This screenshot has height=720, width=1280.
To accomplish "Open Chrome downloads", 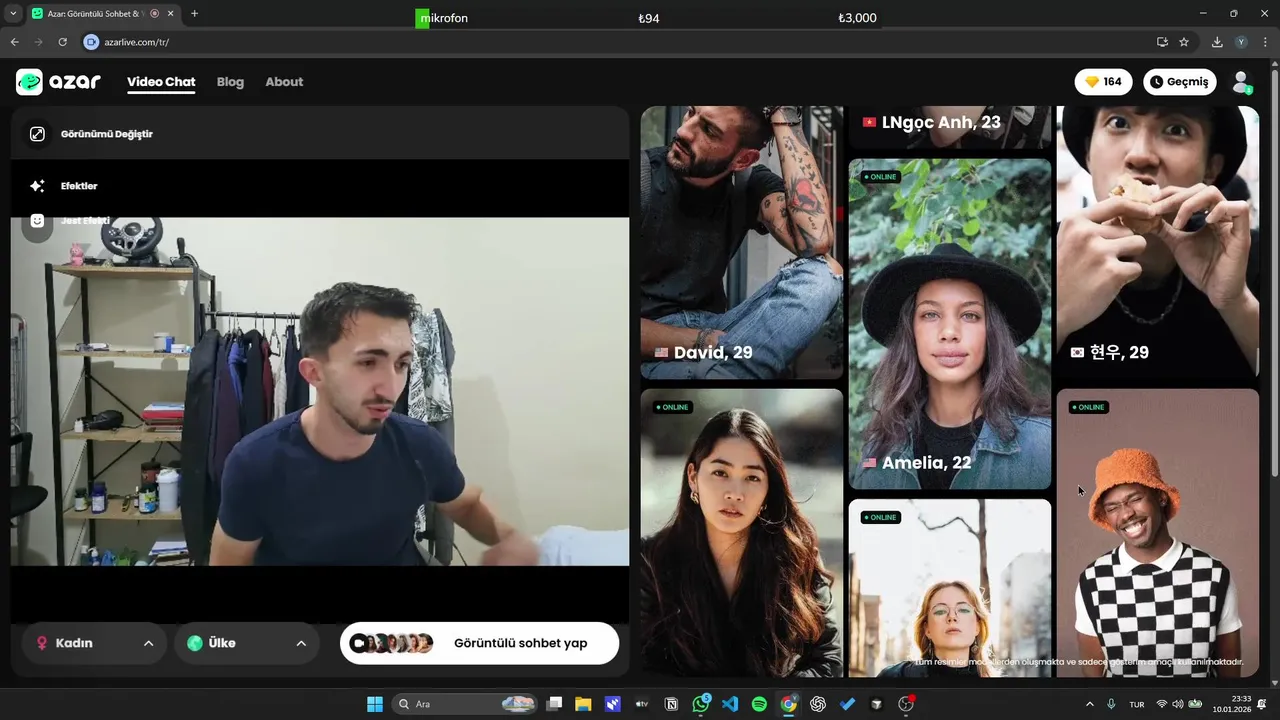I will [x=1217, y=42].
